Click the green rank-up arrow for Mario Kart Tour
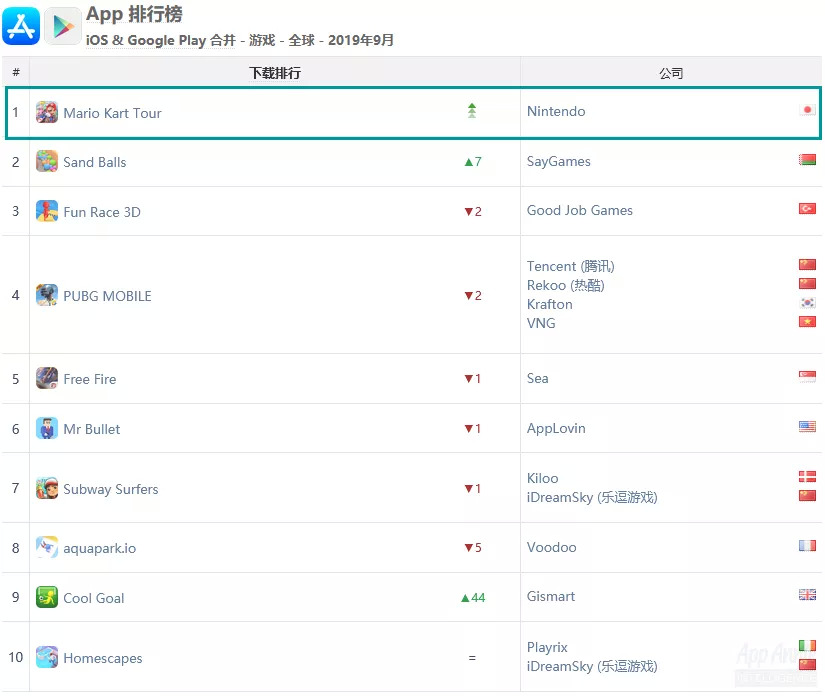The width and height of the screenshot is (825, 696). [x=472, y=111]
